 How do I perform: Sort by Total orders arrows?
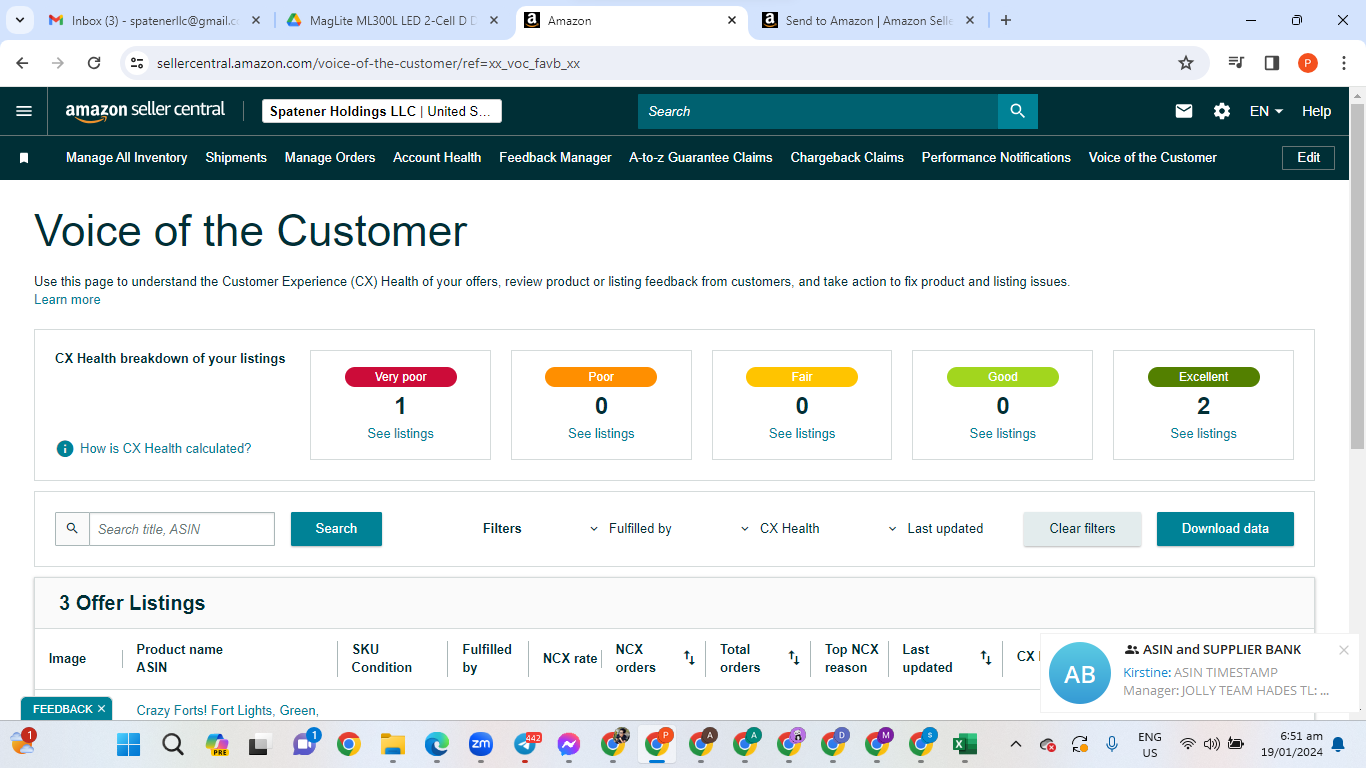(x=794, y=658)
